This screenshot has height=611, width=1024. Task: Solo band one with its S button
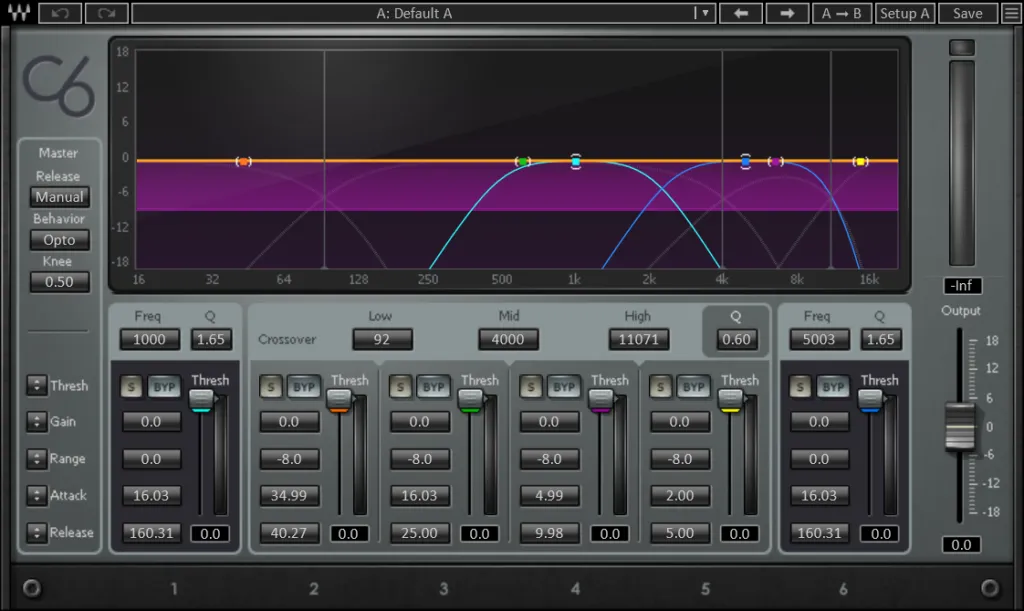tap(130, 386)
